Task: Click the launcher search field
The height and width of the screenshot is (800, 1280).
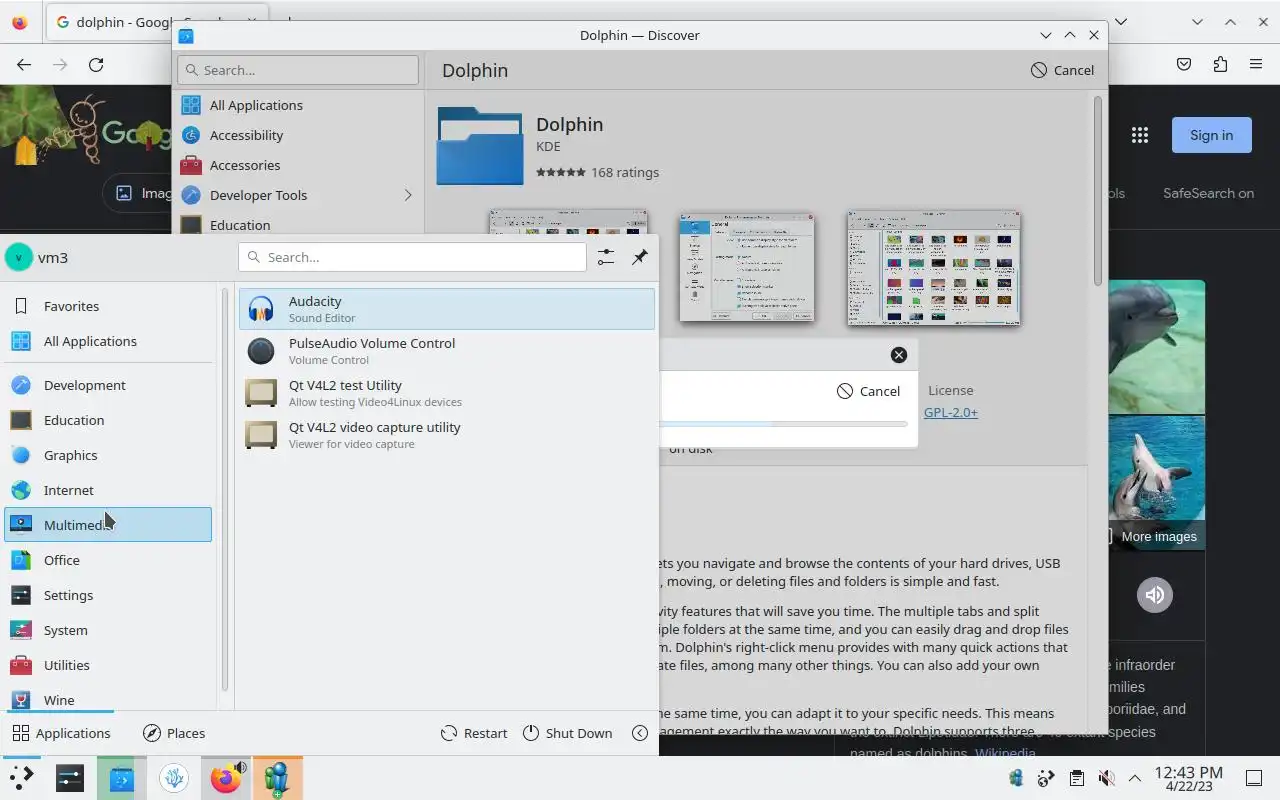Action: tap(412, 257)
